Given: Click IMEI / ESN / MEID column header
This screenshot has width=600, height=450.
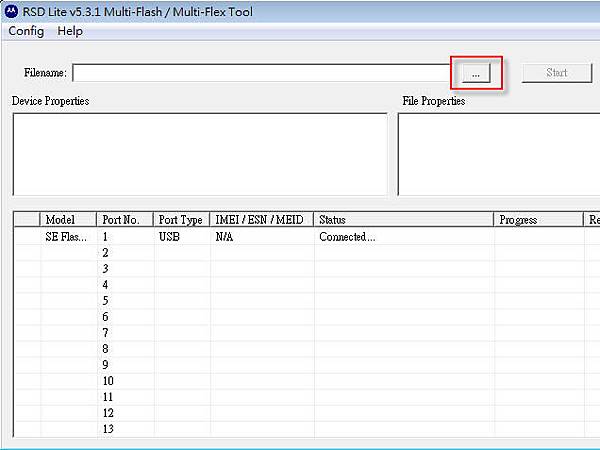Looking at the screenshot, I should coord(262,220).
